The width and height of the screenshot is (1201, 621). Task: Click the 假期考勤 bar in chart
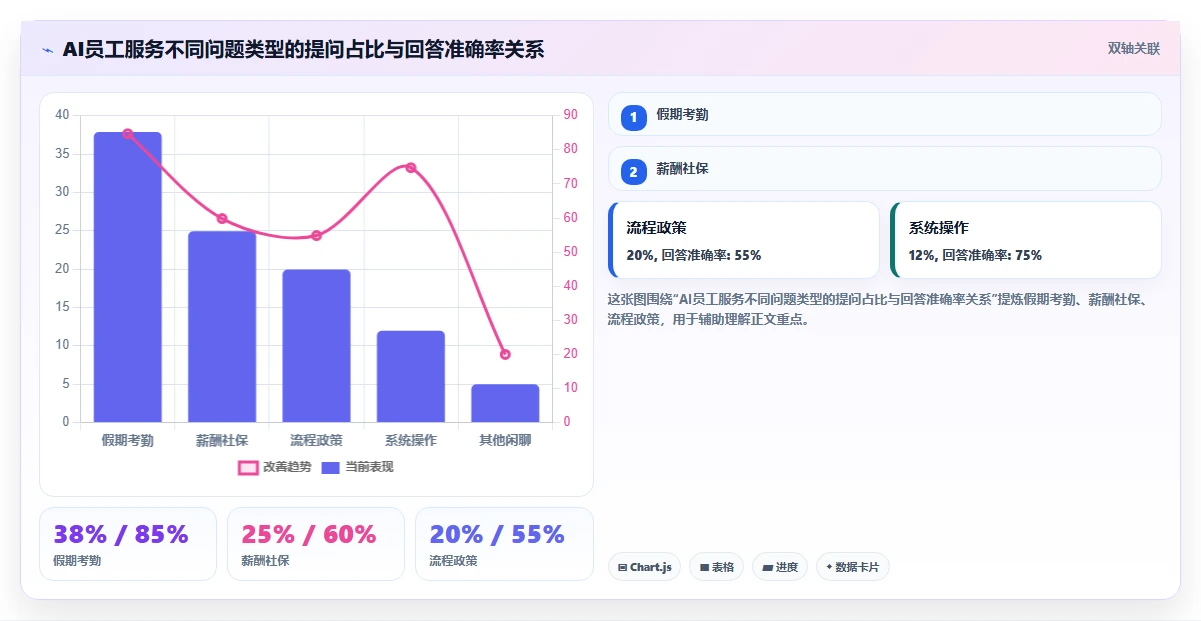[x=128, y=277]
